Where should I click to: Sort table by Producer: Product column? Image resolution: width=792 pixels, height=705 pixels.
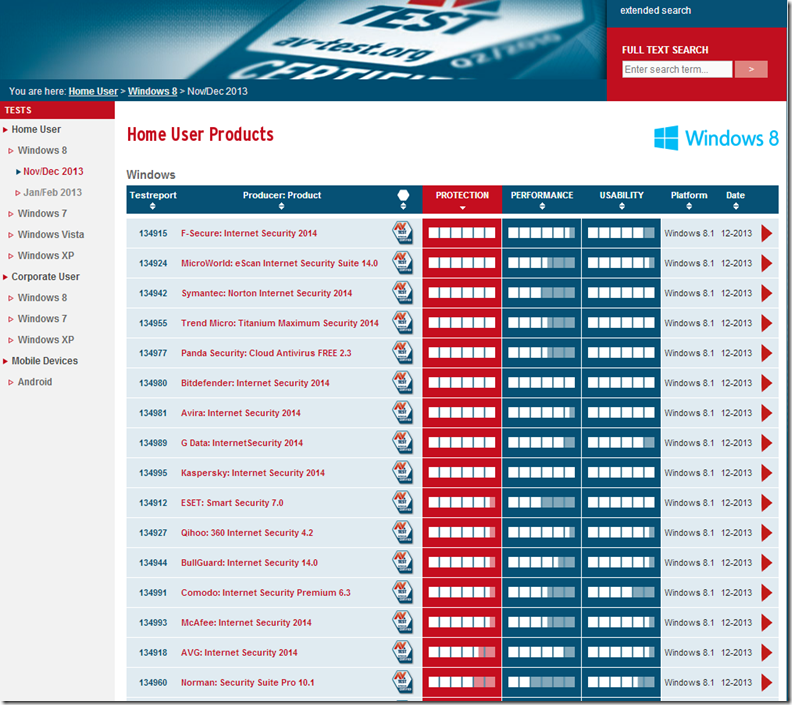click(281, 206)
